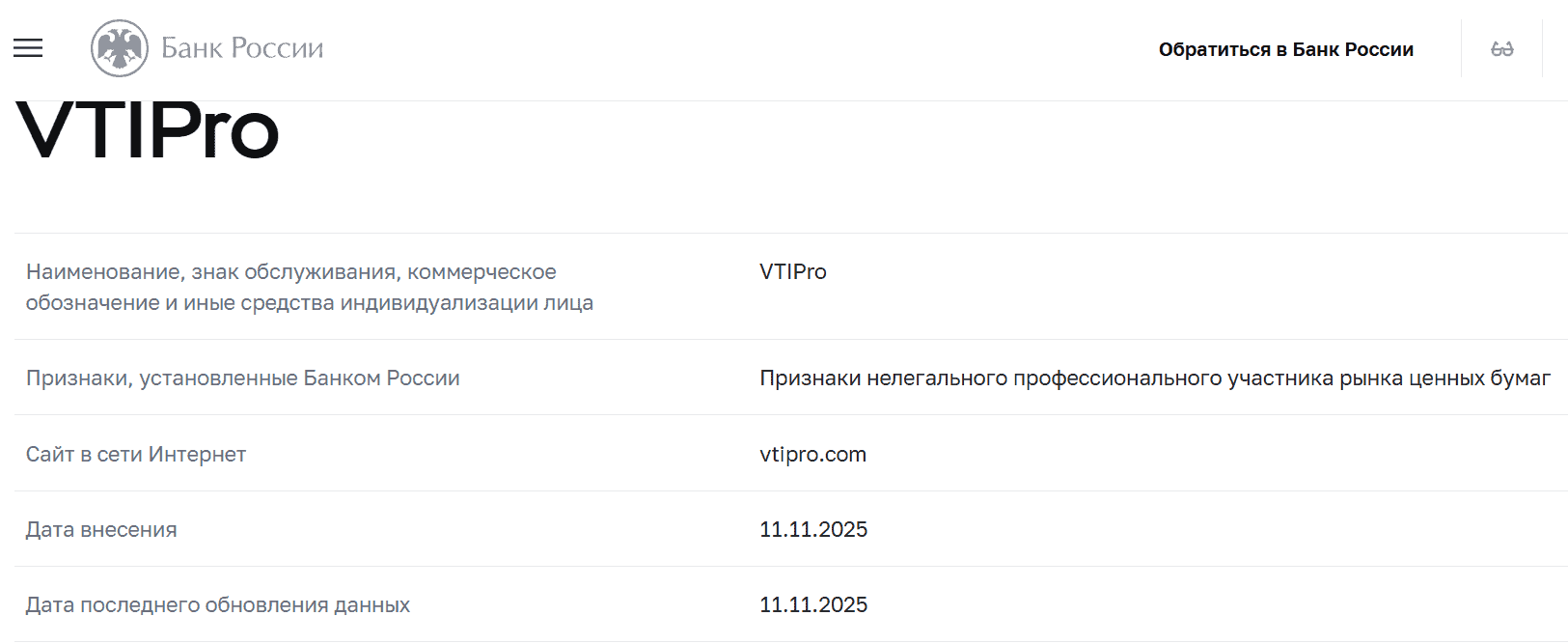Click the header area near Обратиться в Банк России

1286,47
